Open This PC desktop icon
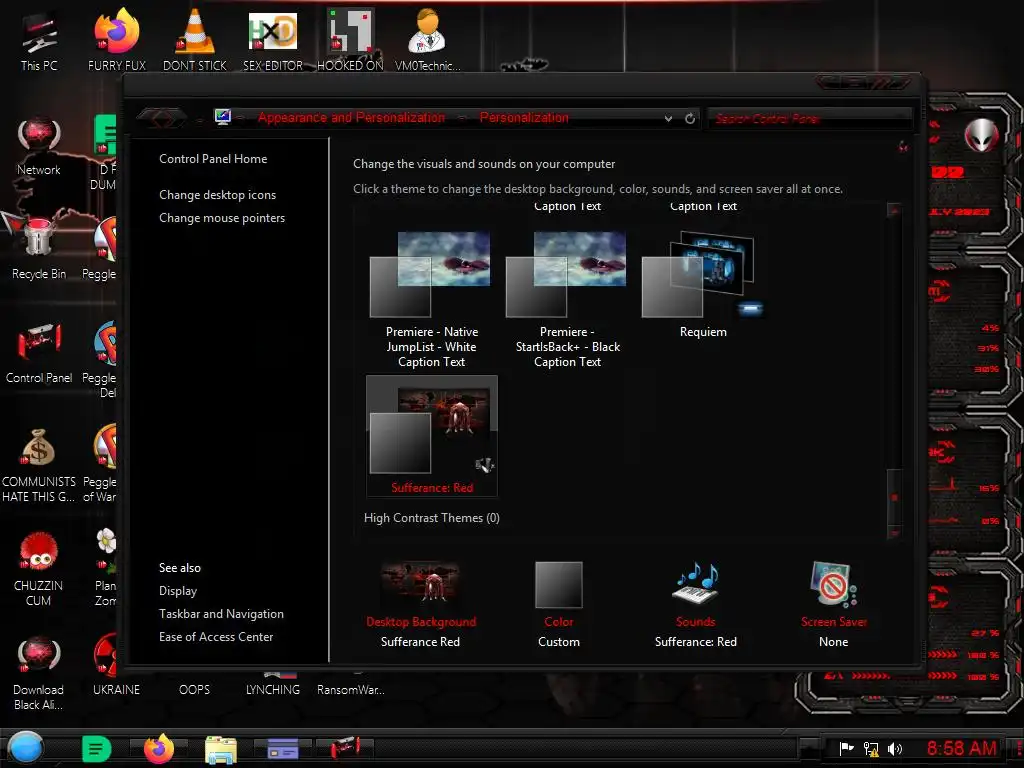 point(39,40)
